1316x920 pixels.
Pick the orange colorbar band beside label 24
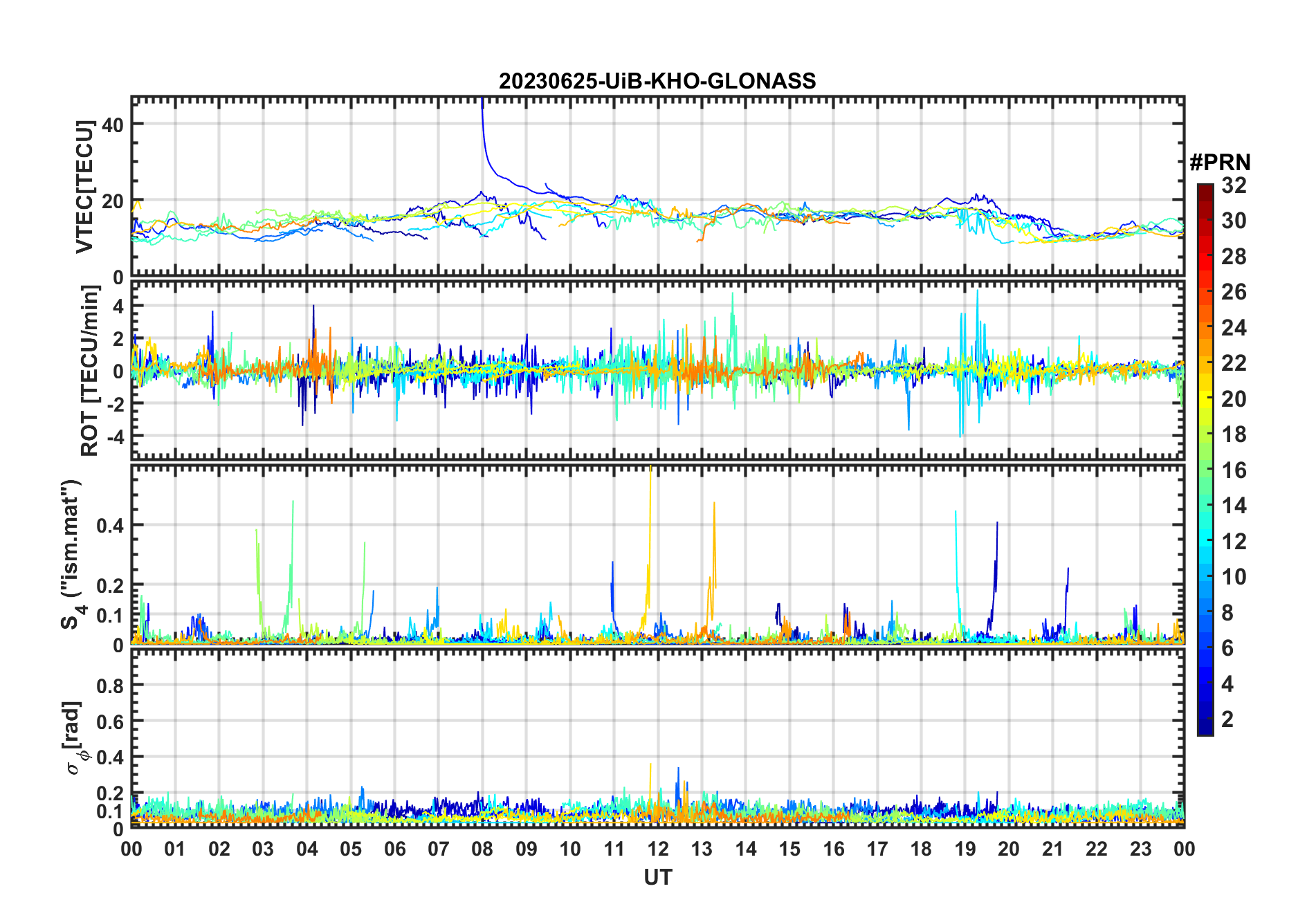tap(1205, 327)
